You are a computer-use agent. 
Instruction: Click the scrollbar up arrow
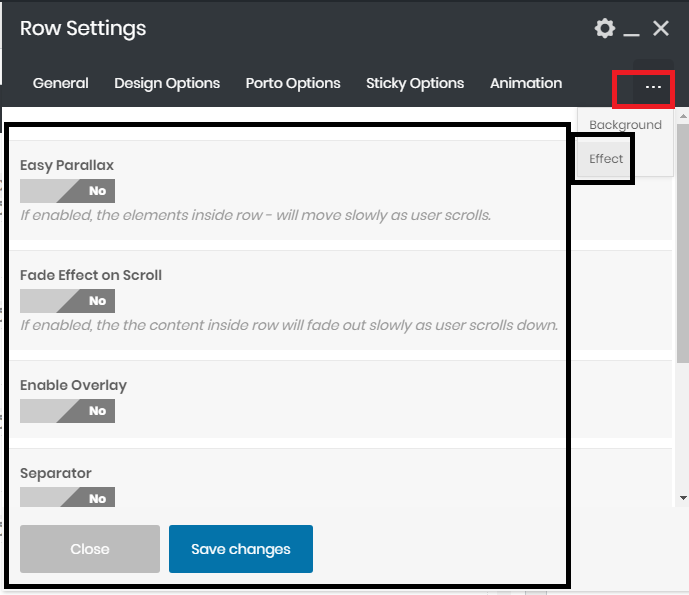(x=683, y=116)
